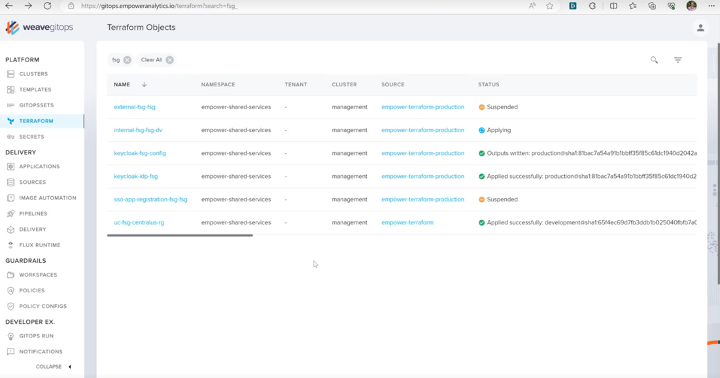The height and width of the screenshot is (378, 720).
Task: Open the browser favorites list icon
Action: click(x=633, y=6)
